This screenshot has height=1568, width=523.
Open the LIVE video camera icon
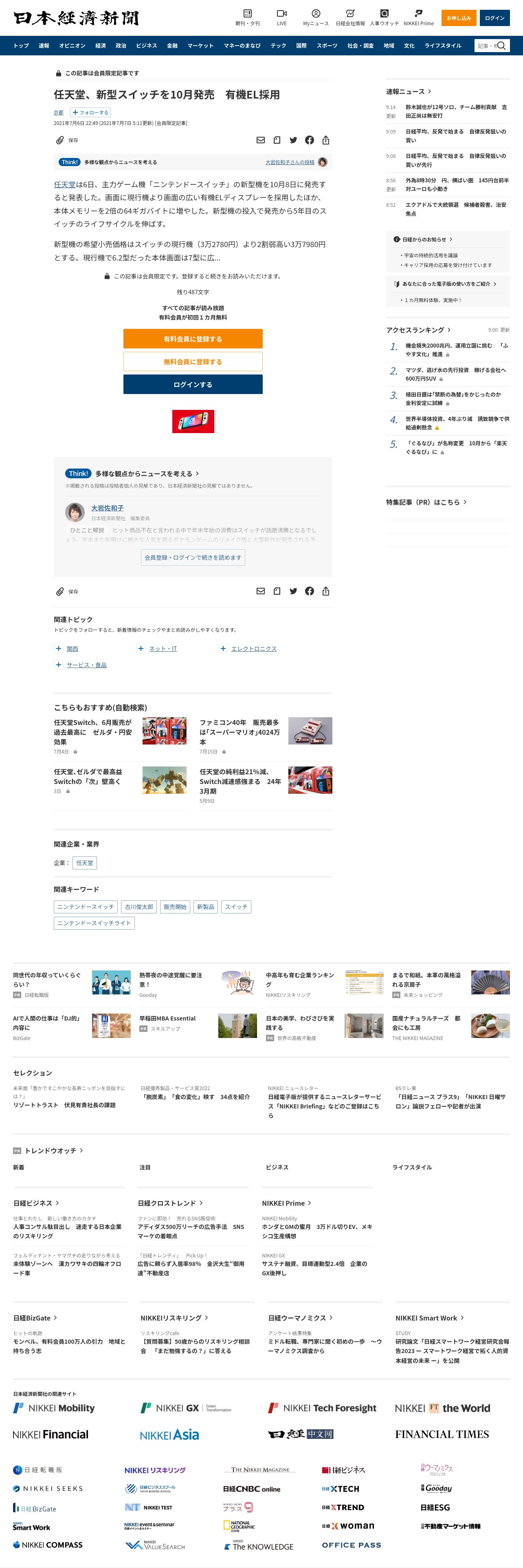pos(281,13)
